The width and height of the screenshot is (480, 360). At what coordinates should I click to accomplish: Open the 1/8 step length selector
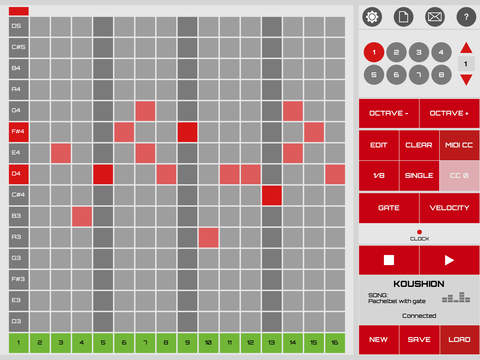click(x=379, y=175)
